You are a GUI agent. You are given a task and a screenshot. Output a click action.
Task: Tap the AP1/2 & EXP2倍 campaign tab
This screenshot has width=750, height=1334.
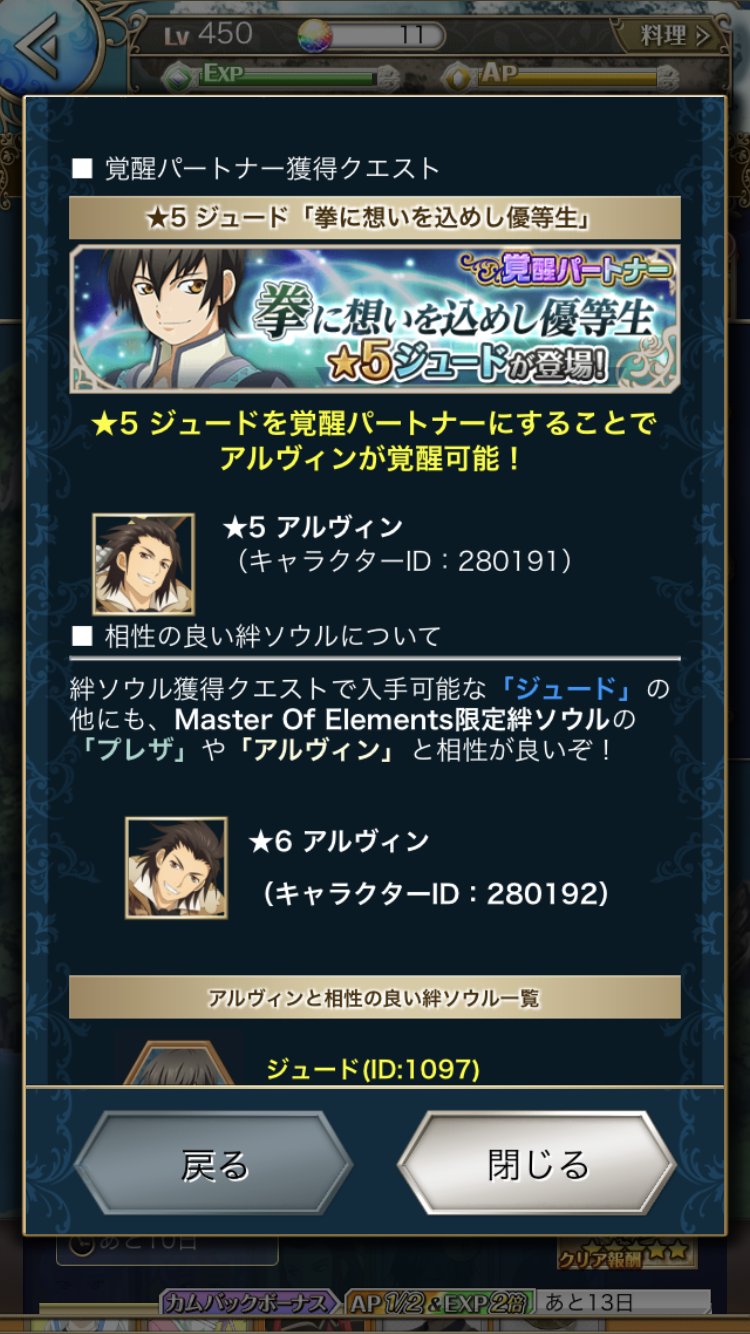coord(440,1303)
